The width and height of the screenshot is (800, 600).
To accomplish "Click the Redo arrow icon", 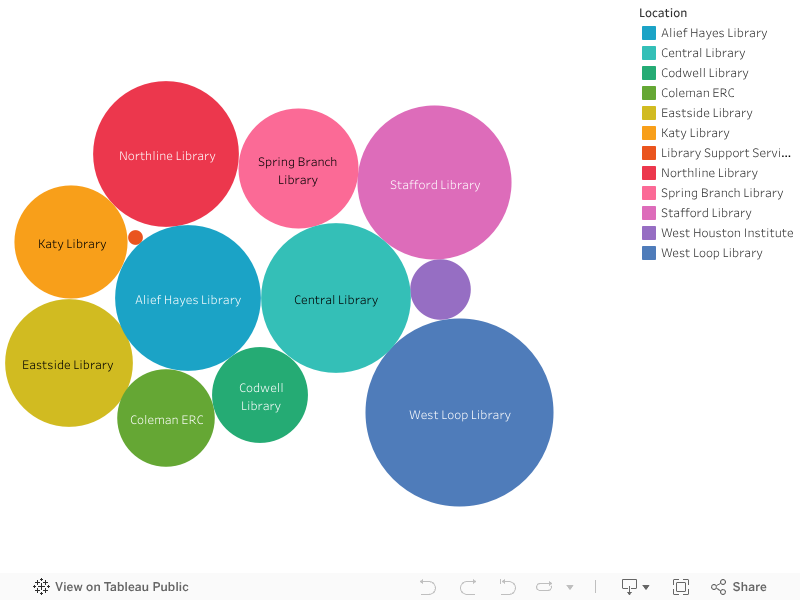I will coord(467,587).
